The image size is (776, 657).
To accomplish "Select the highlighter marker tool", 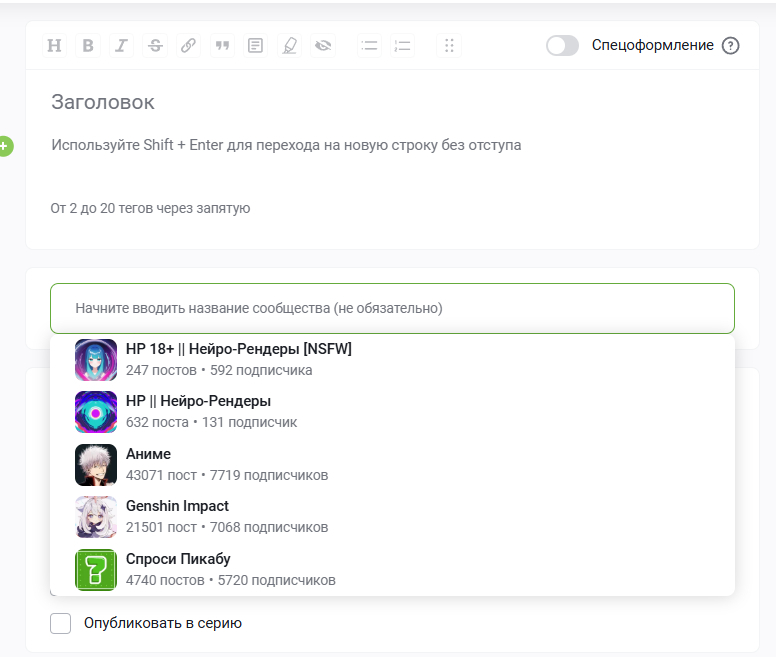I will coord(290,46).
